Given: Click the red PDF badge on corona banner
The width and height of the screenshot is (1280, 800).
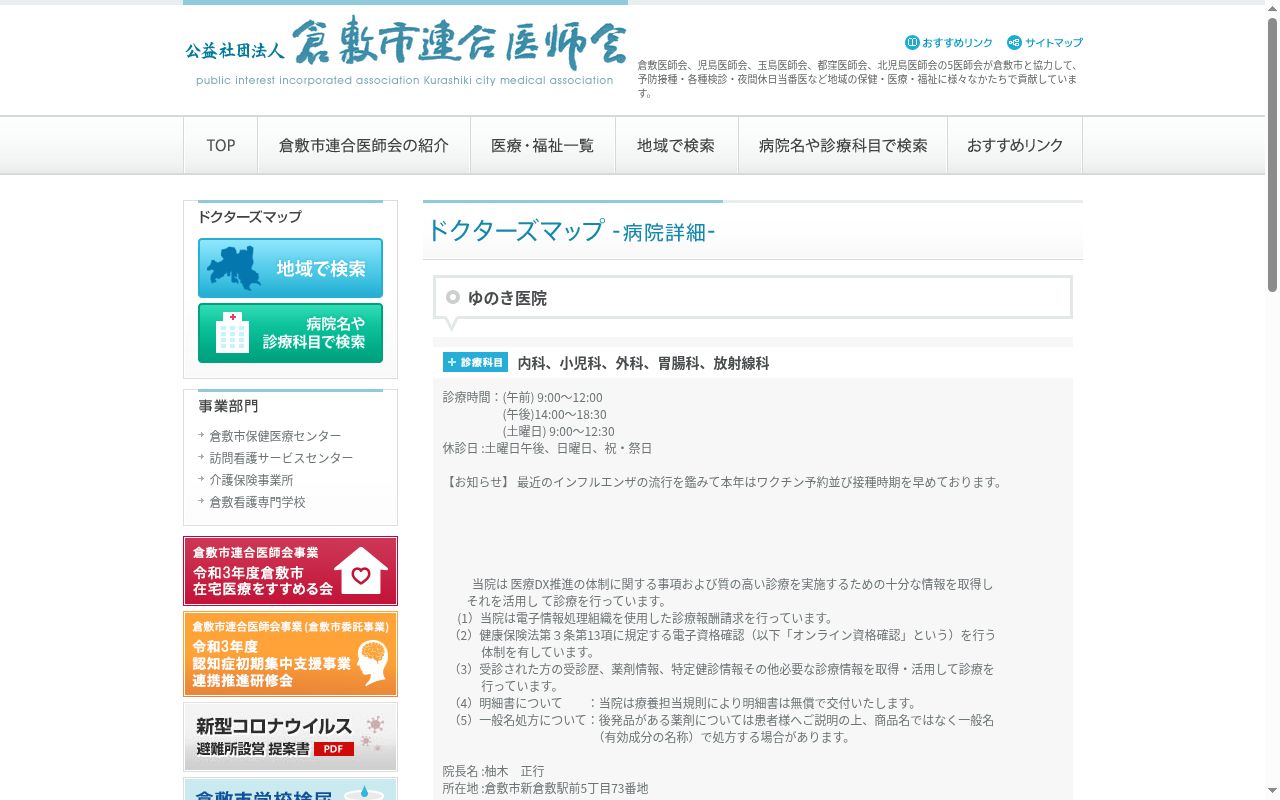Looking at the screenshot, I should [x=334, y=749].
